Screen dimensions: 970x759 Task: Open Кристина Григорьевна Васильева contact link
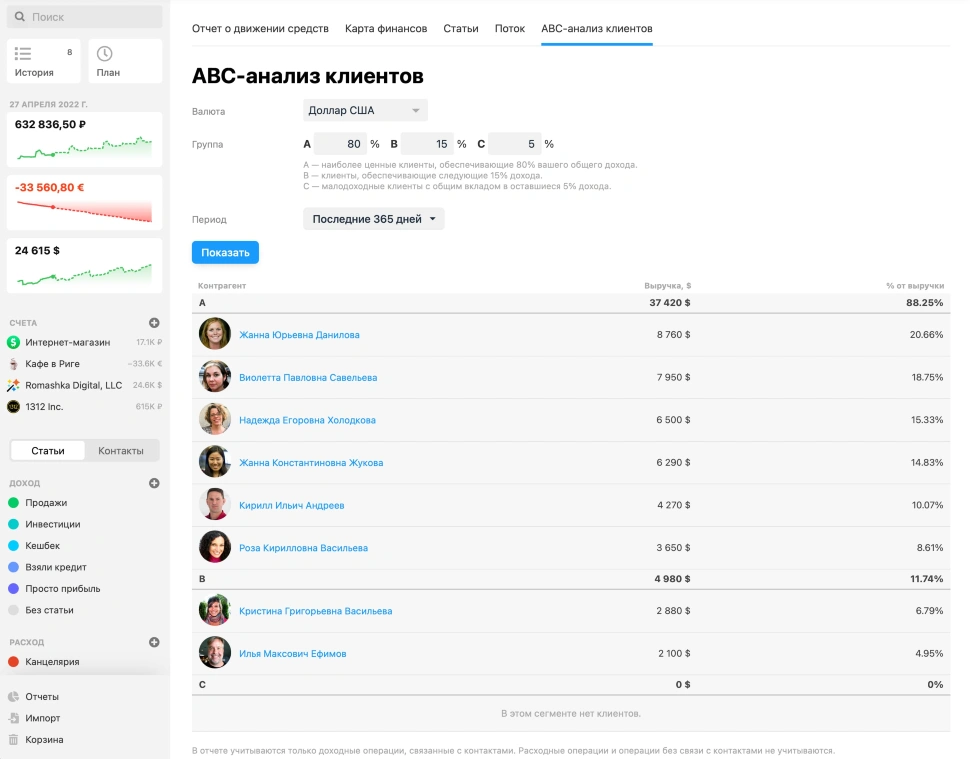tap(315, 611)
